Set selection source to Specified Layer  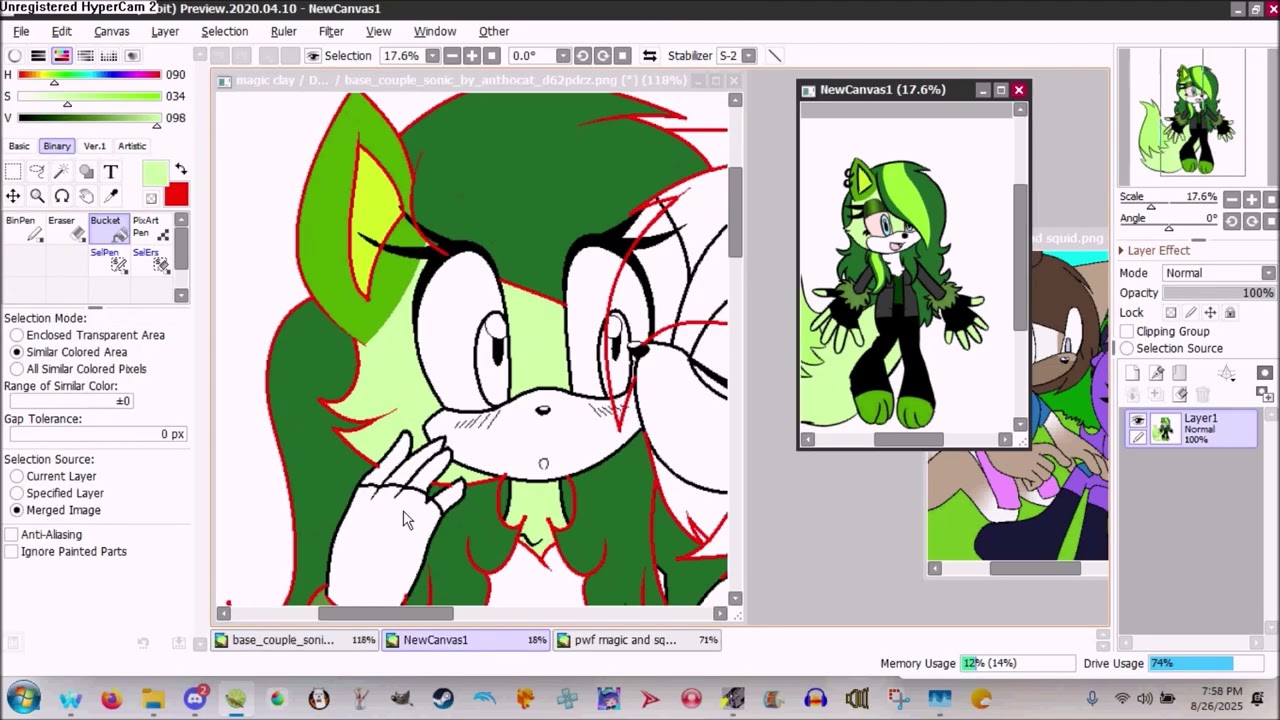17,493
